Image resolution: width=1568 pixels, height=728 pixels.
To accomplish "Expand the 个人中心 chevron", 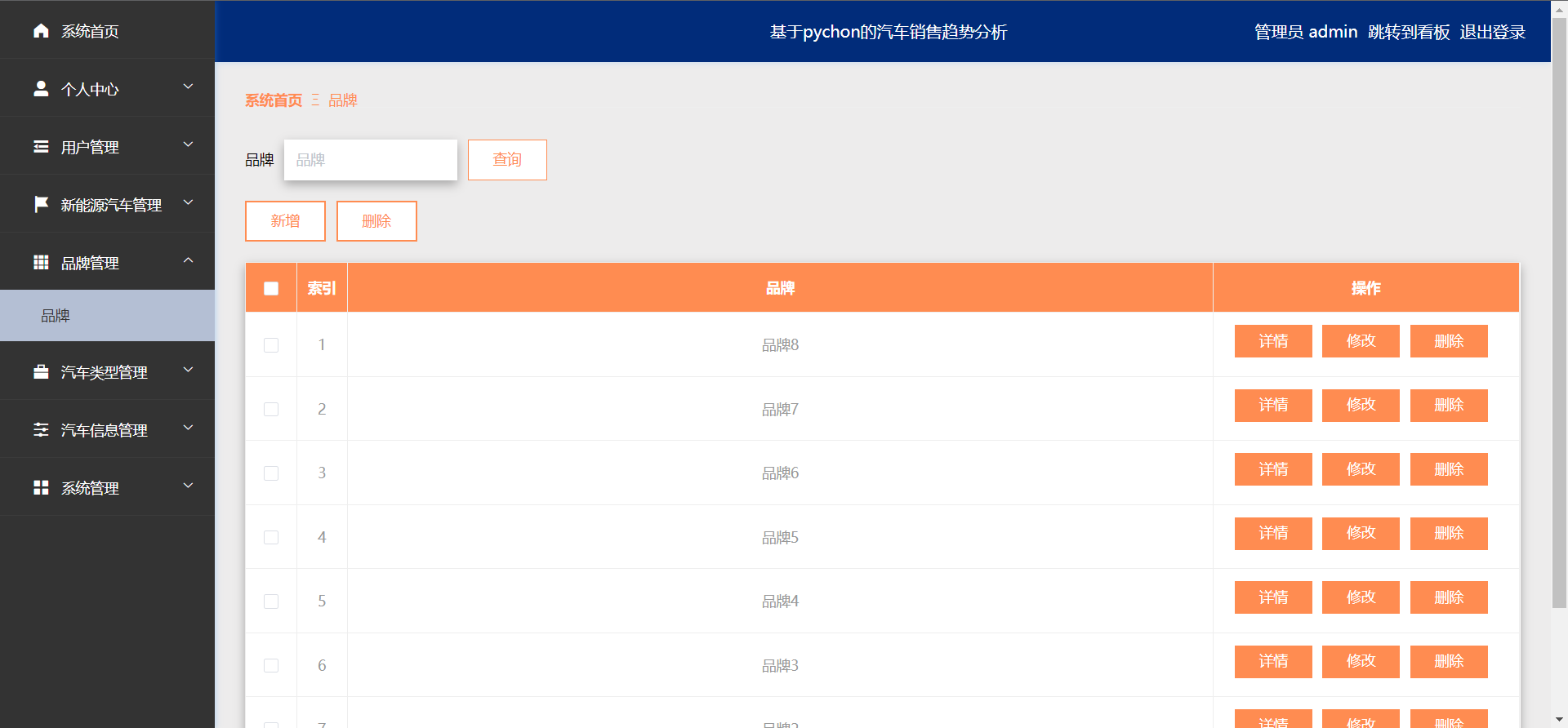I will (x=188, y=87).
